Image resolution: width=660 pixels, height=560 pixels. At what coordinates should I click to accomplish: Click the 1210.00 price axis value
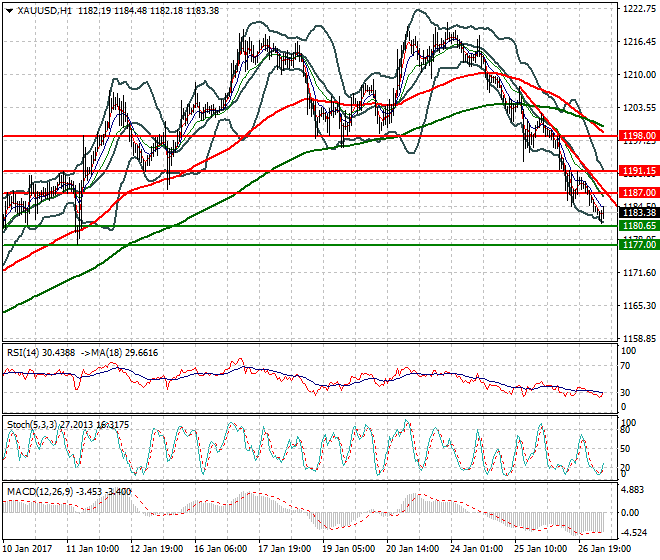tap(639, 75)
